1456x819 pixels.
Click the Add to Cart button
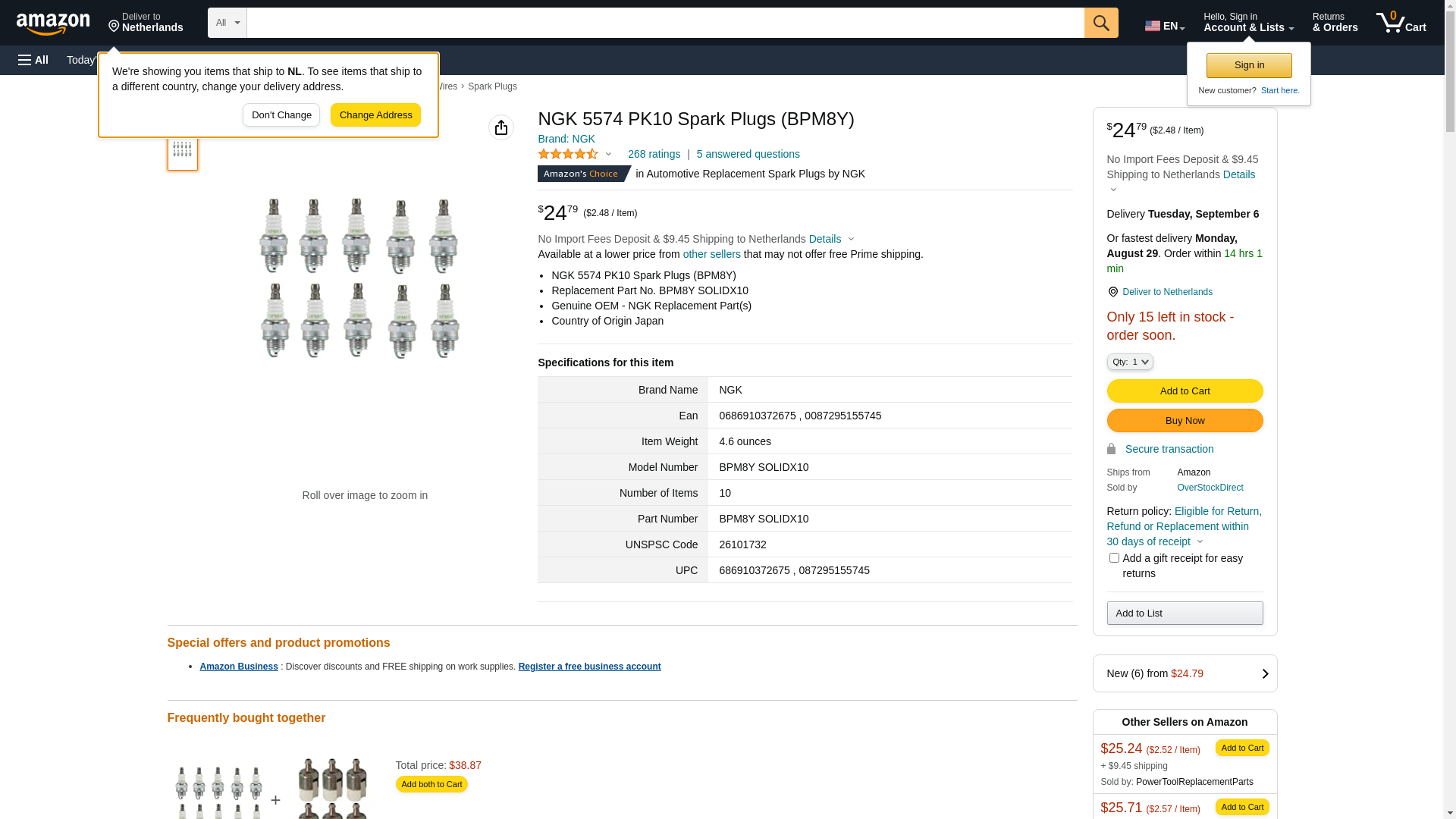click(x=1185, y=391)
